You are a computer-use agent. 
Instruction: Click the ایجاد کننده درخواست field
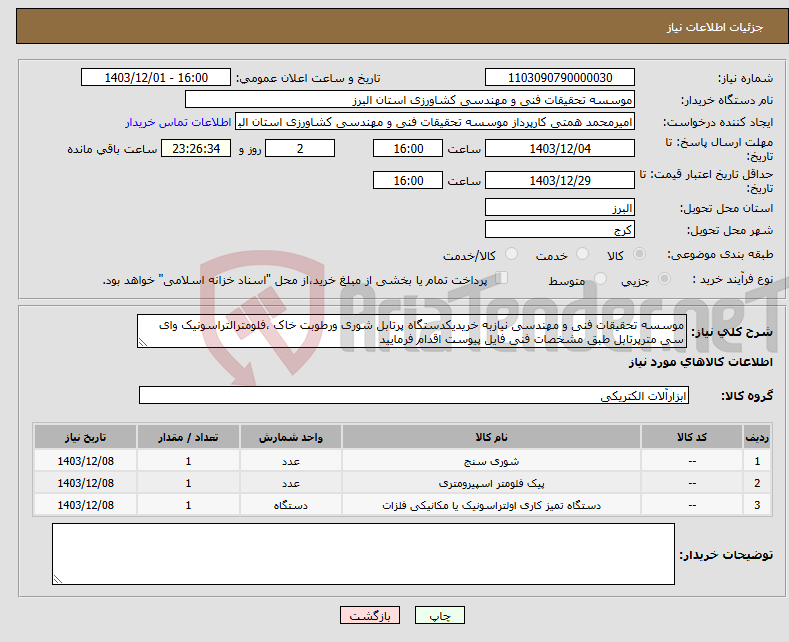(435, 122)
